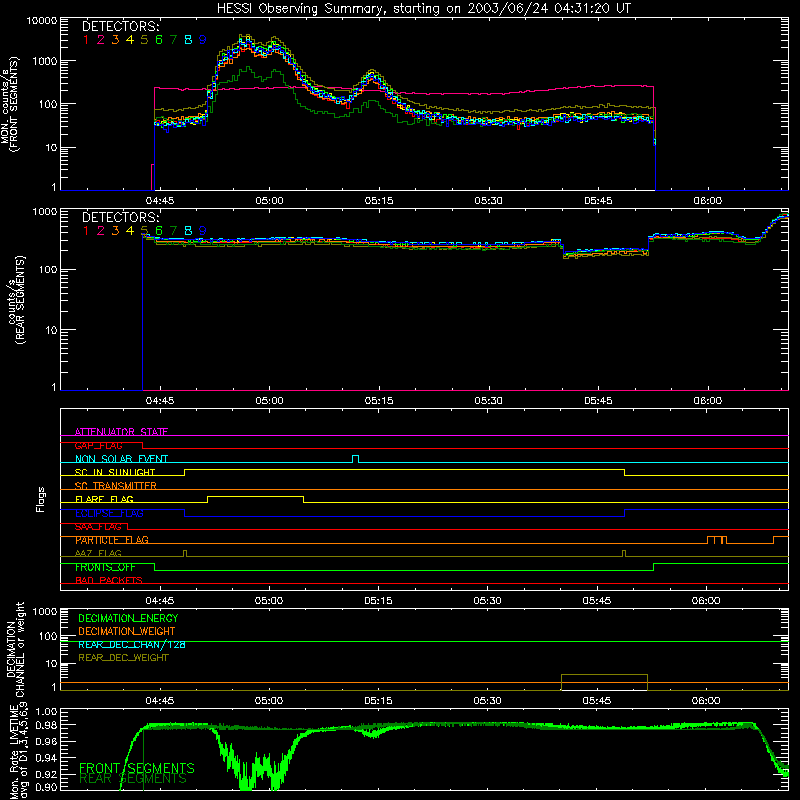Click the 05:30 tick under the rear segments plot

click(x=488, y=401)
